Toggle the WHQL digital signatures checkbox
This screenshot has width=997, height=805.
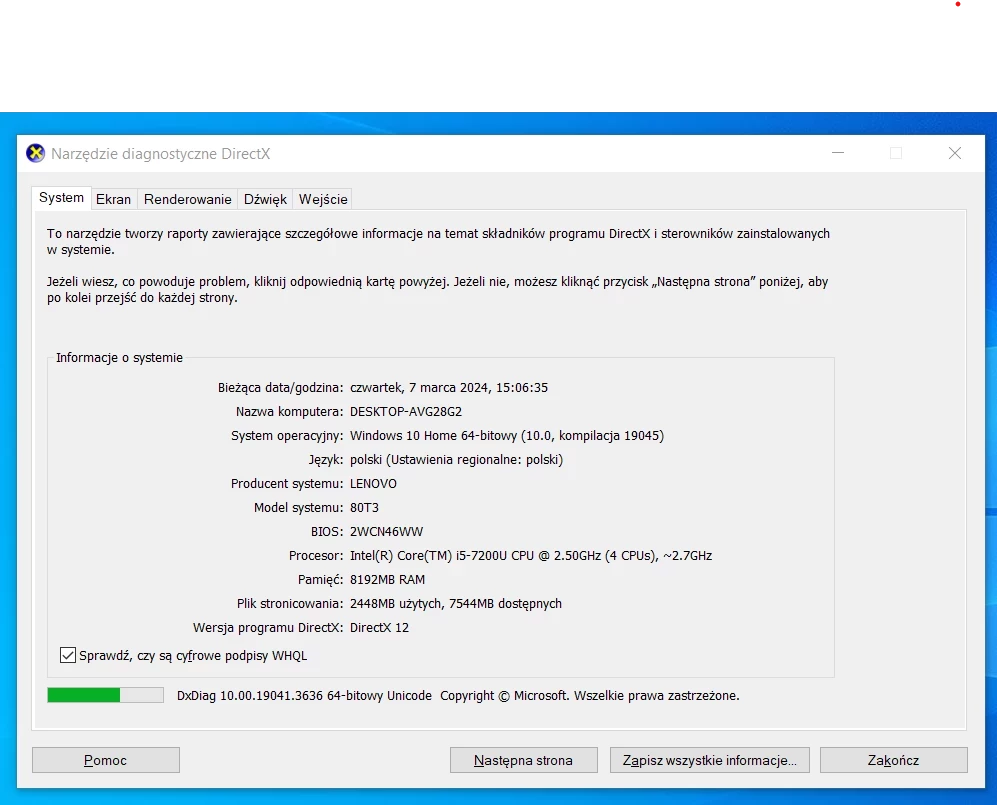click(68, 655)
